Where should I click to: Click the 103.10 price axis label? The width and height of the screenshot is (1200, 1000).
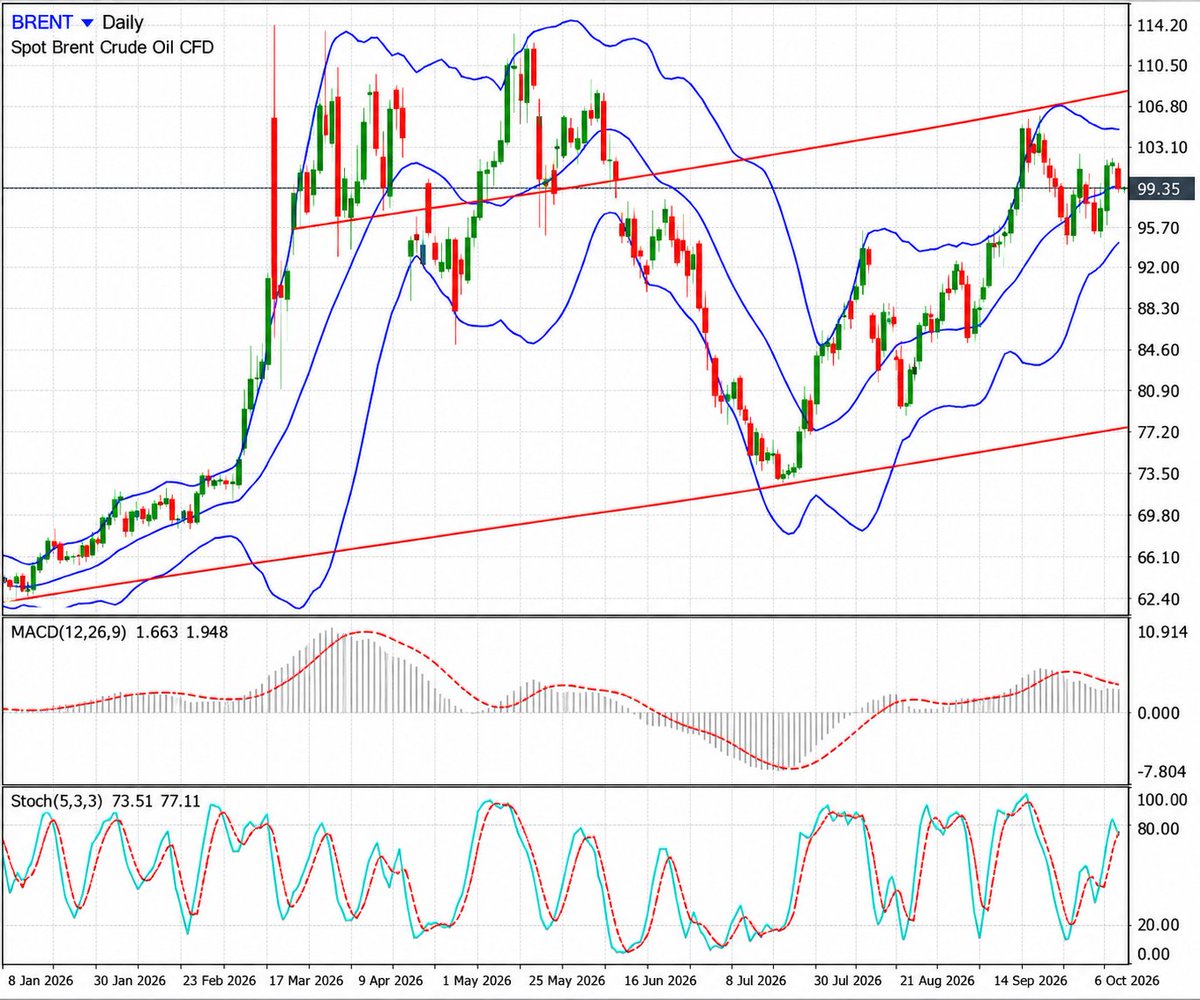point(1160,148)
